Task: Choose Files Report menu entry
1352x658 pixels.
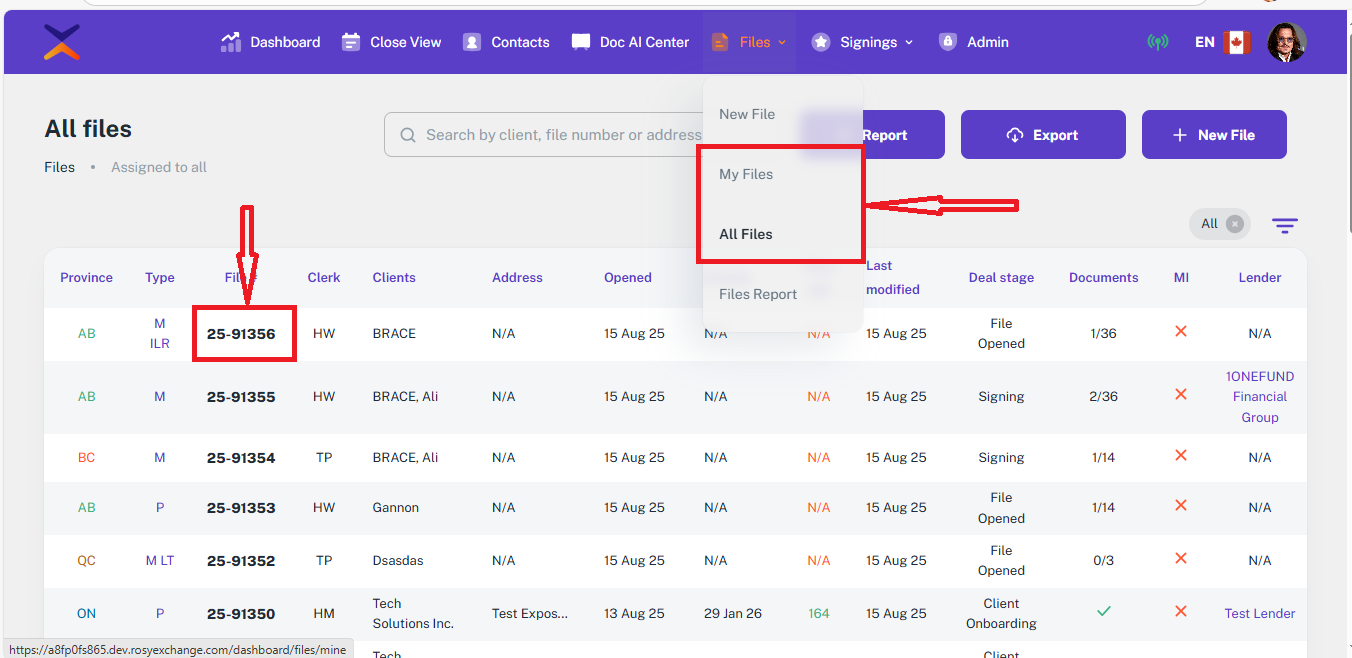Action: 758,294
